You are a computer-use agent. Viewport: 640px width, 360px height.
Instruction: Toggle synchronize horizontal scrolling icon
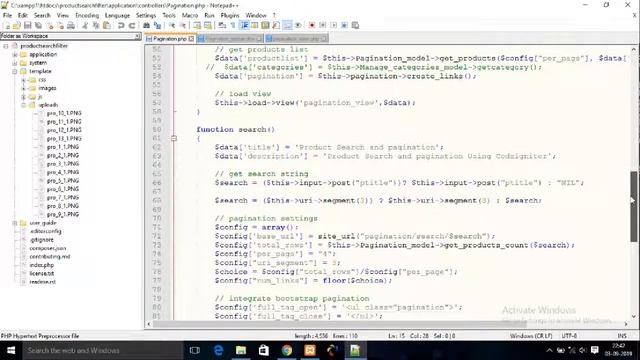[208, 25]
